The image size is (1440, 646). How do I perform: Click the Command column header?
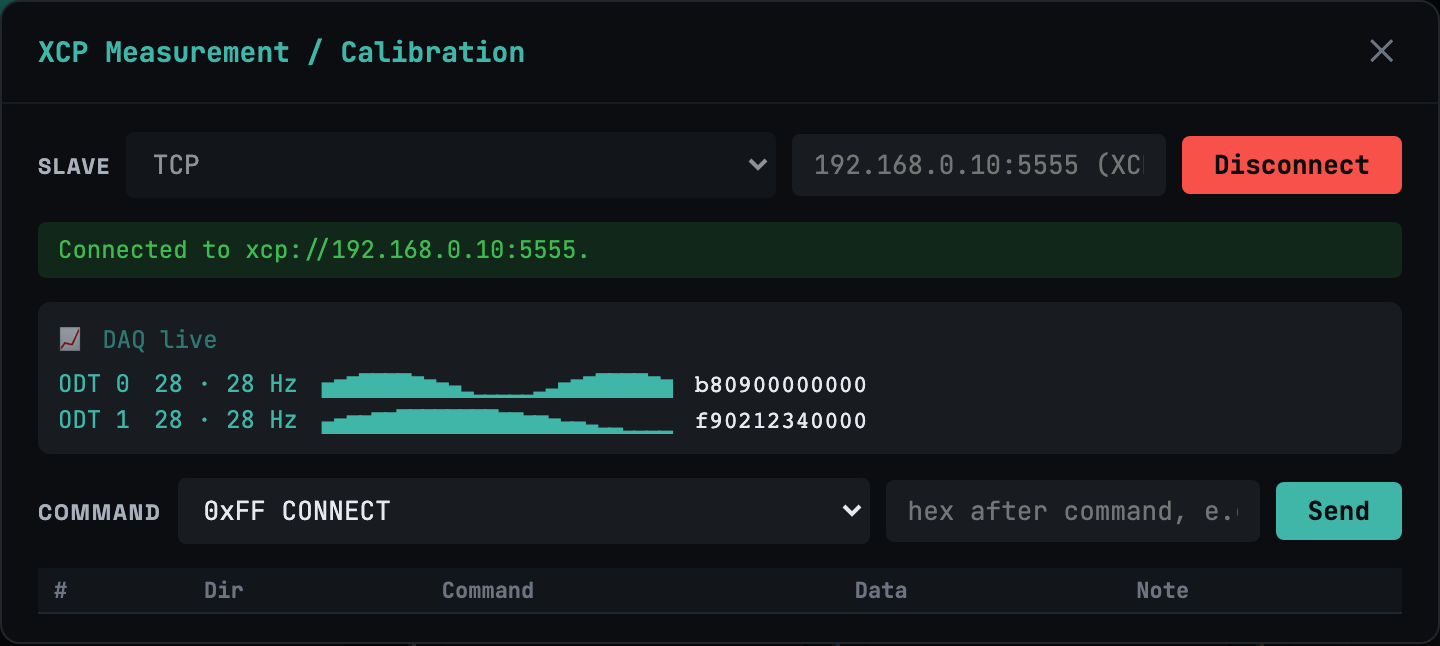(488, 590)
